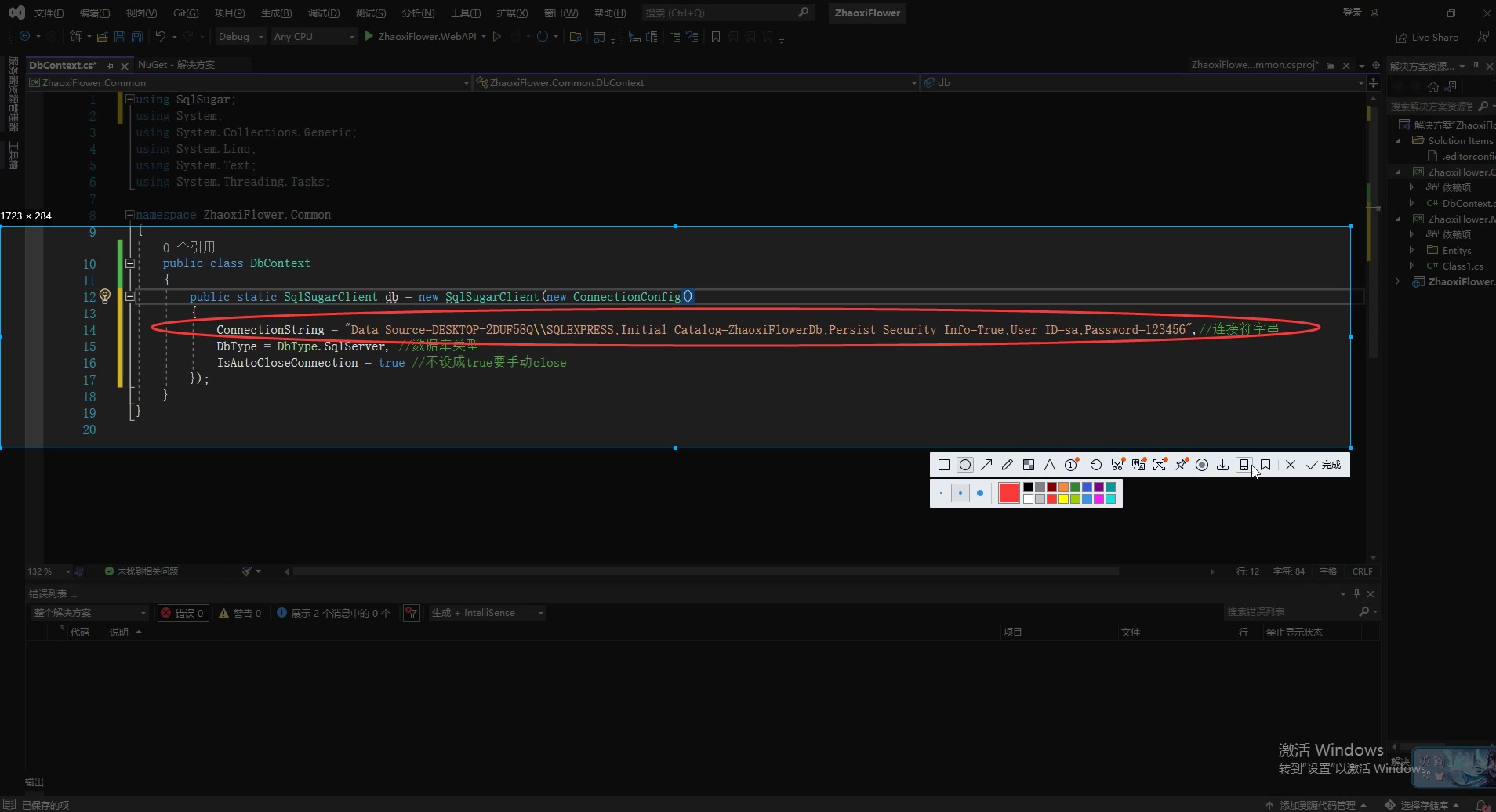Click the navigate backward icon
The width and height of the screenshot is (1496, 812).
(x=24, y=37)
